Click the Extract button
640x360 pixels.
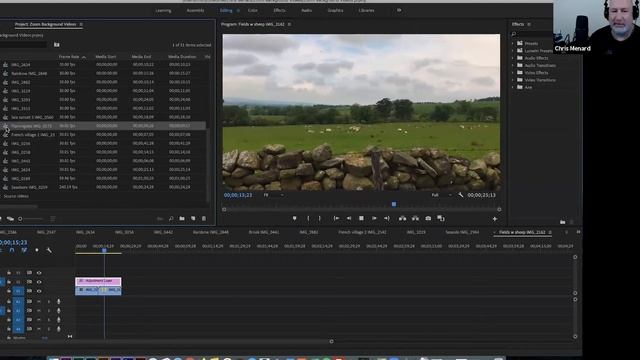(415, 218)
